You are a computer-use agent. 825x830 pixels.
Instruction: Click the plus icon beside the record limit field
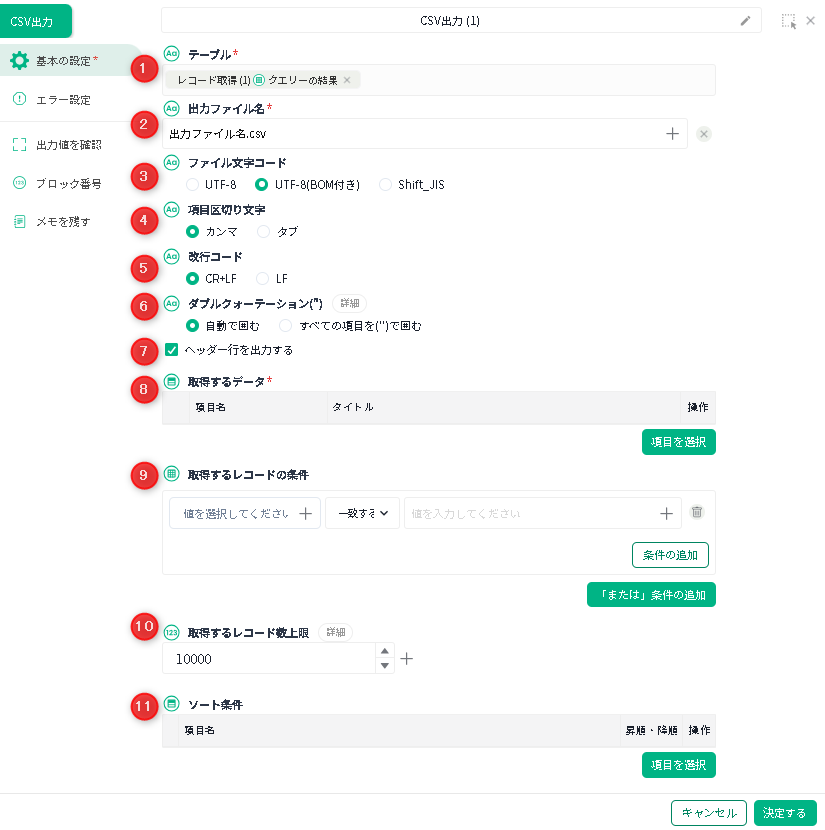point(407,659)
